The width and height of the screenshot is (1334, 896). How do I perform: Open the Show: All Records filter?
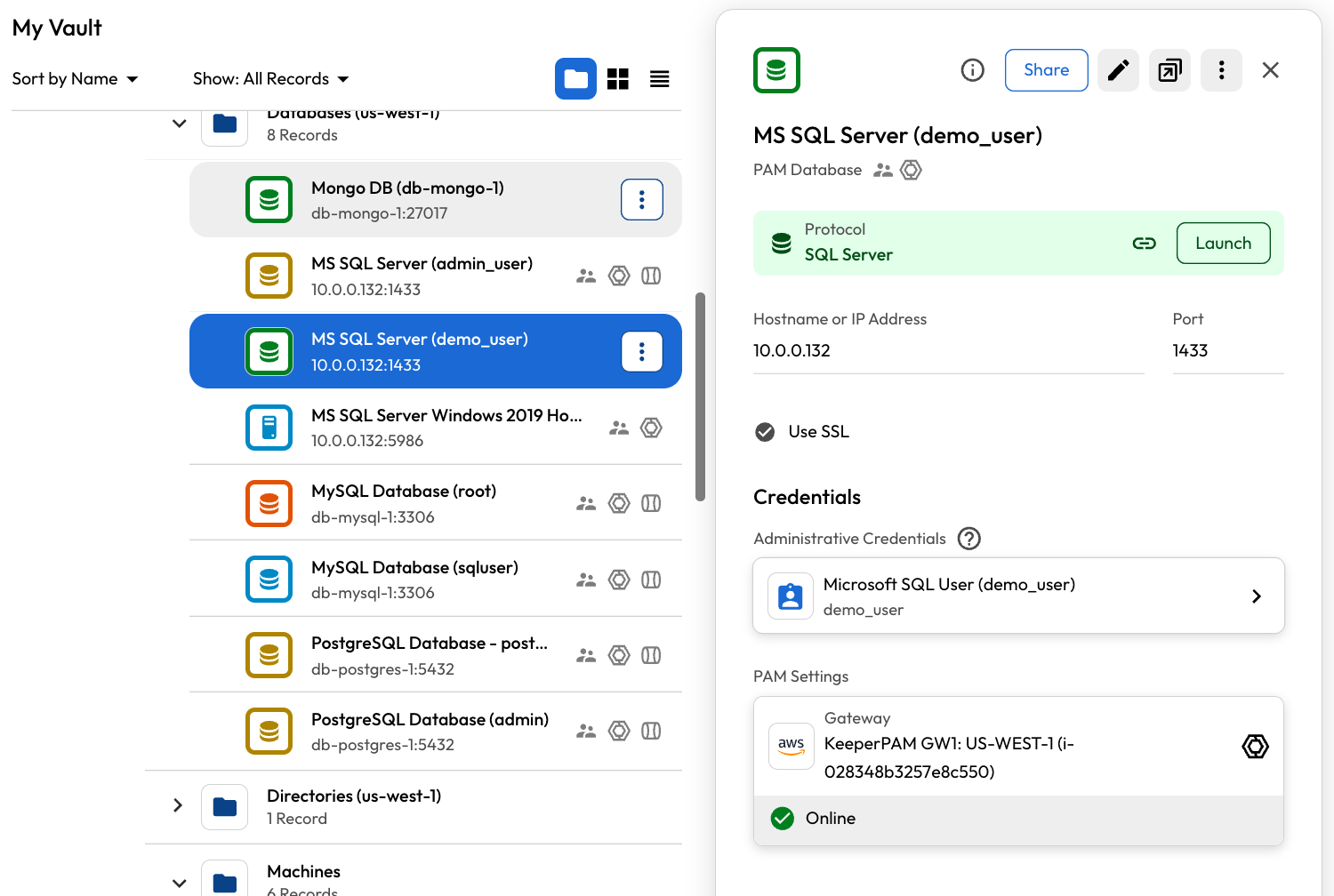point(270,79)
